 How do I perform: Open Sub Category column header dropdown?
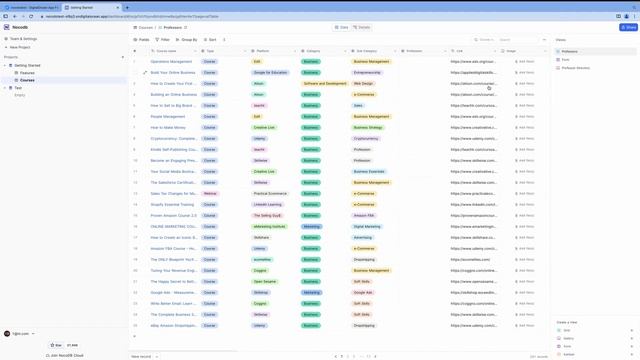(x=395, y=51)
